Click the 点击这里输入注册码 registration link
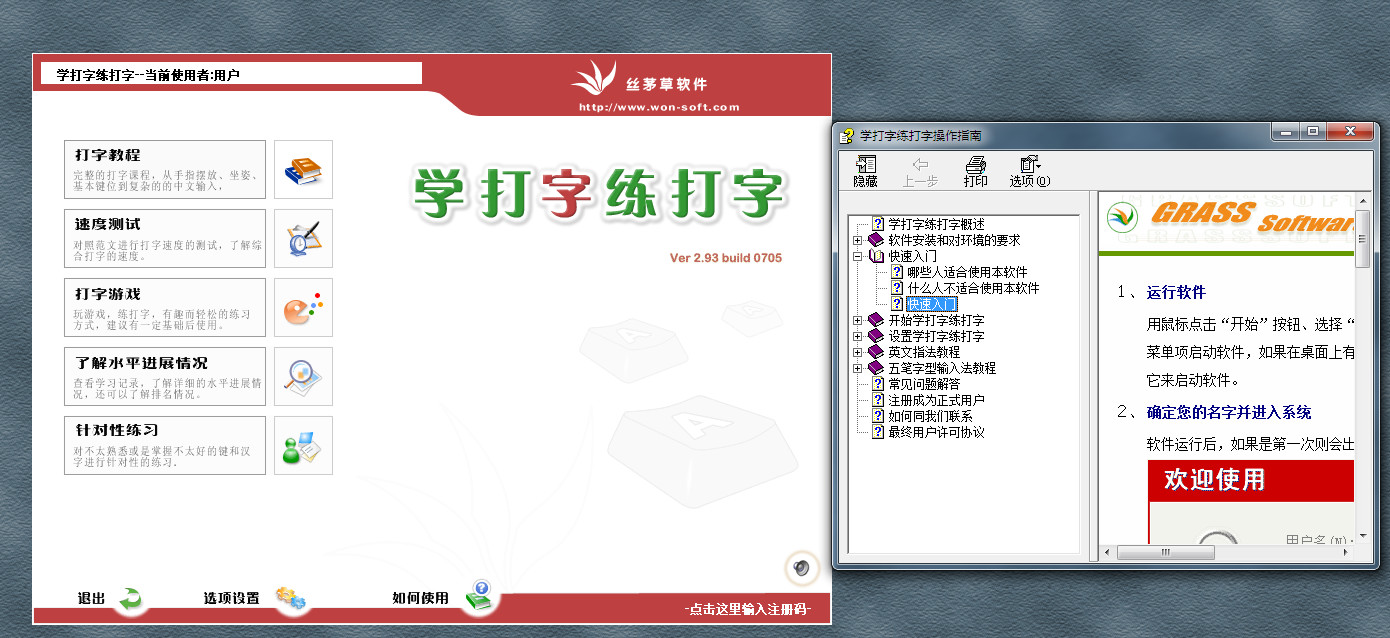 point(747,609)
